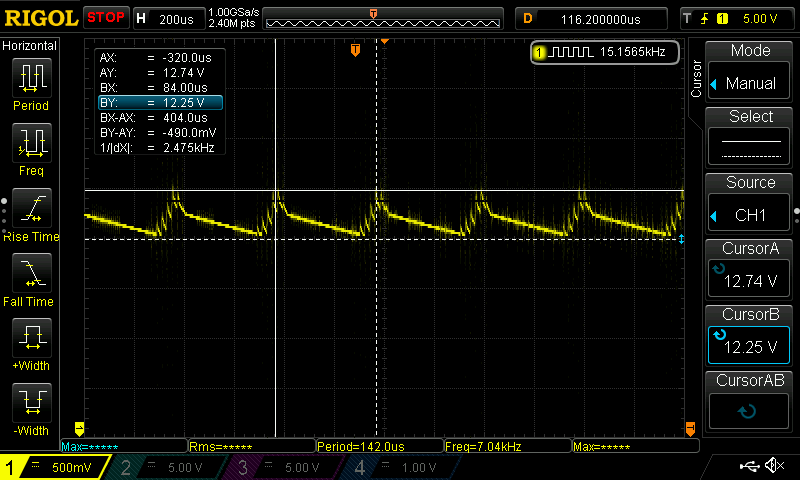Click the blue cursor B level arrow at right edge
Image resolution: width=800 pixels, height=480 pixels.
(x=681, y=239)
